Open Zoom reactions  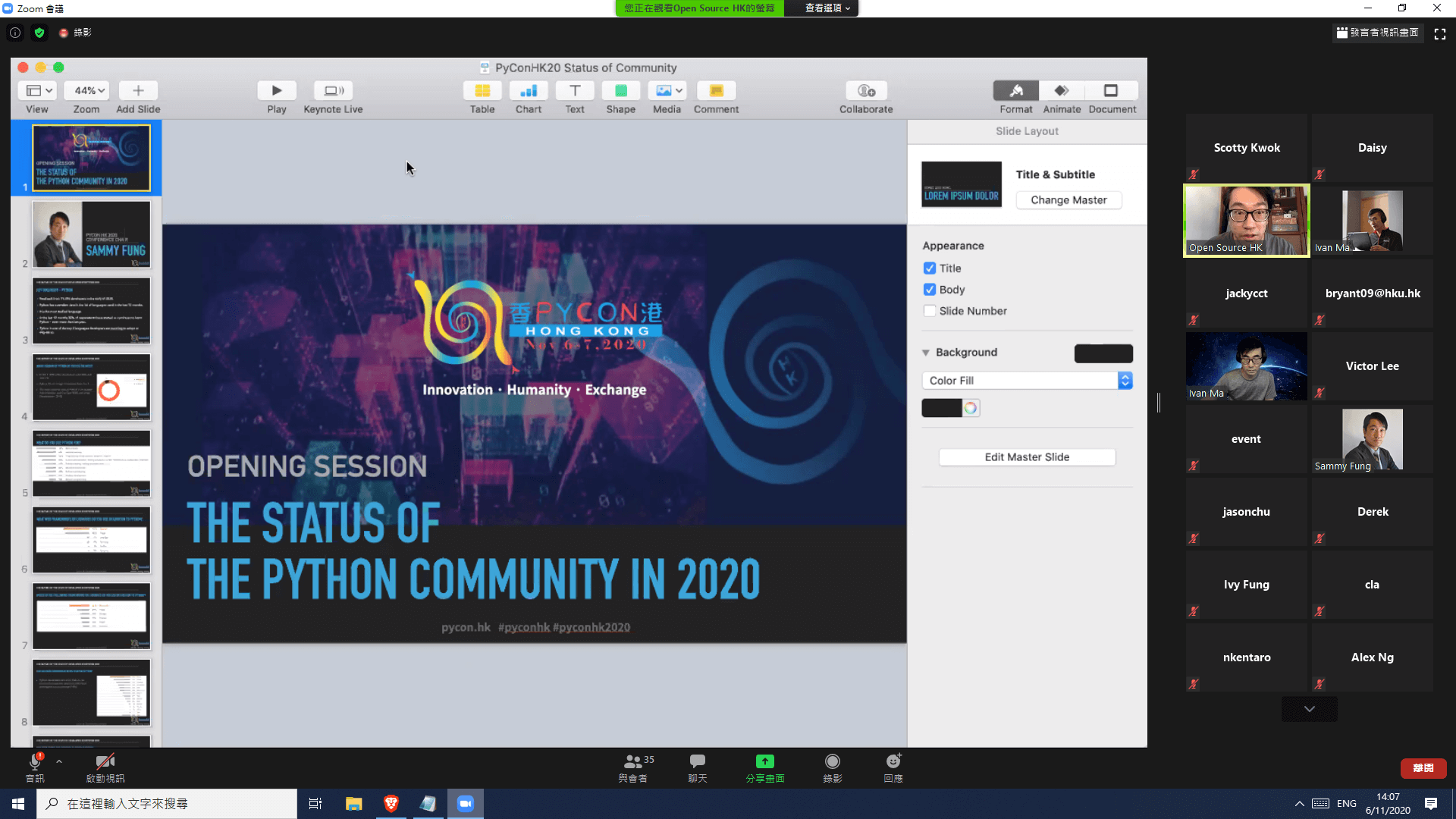(893, 767)
